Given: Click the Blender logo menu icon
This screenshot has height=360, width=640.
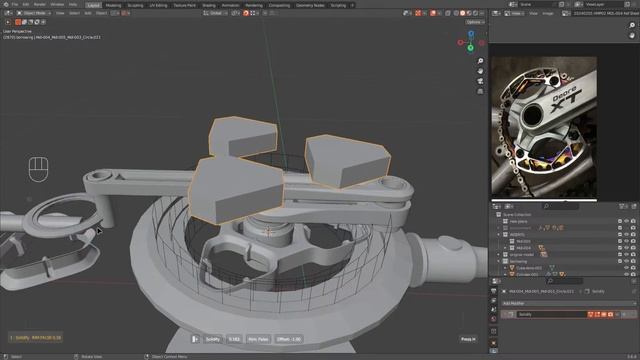Looking at the screenshot, I should 6,5.
